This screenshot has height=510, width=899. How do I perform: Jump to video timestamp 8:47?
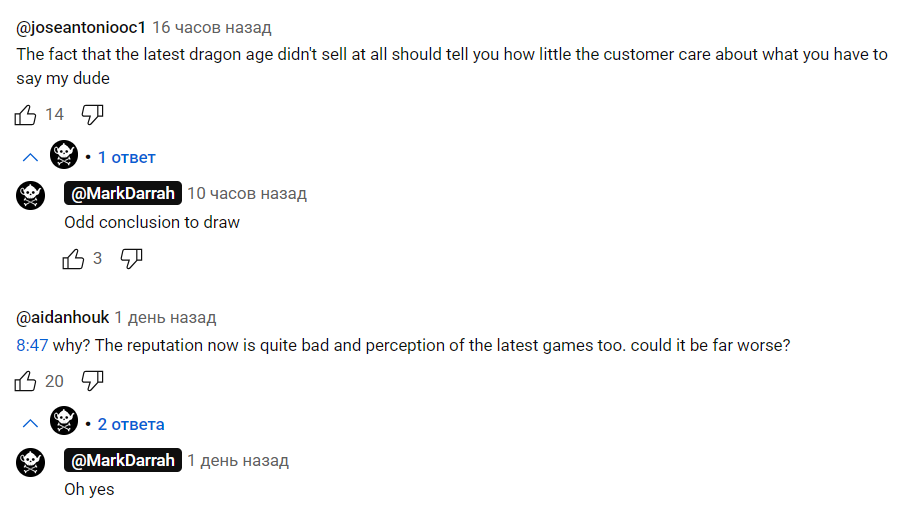[x=31, y=344]
